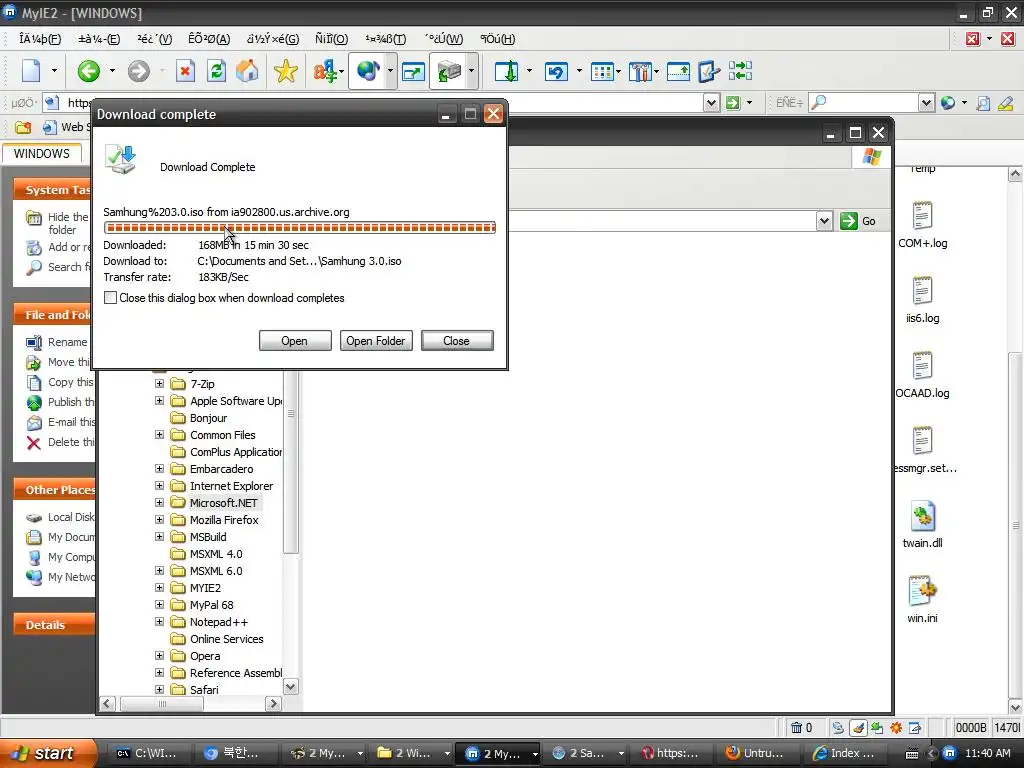Click the green sync arrows squares icon
The image size is (1024, 768).
[x=740, y=71]
